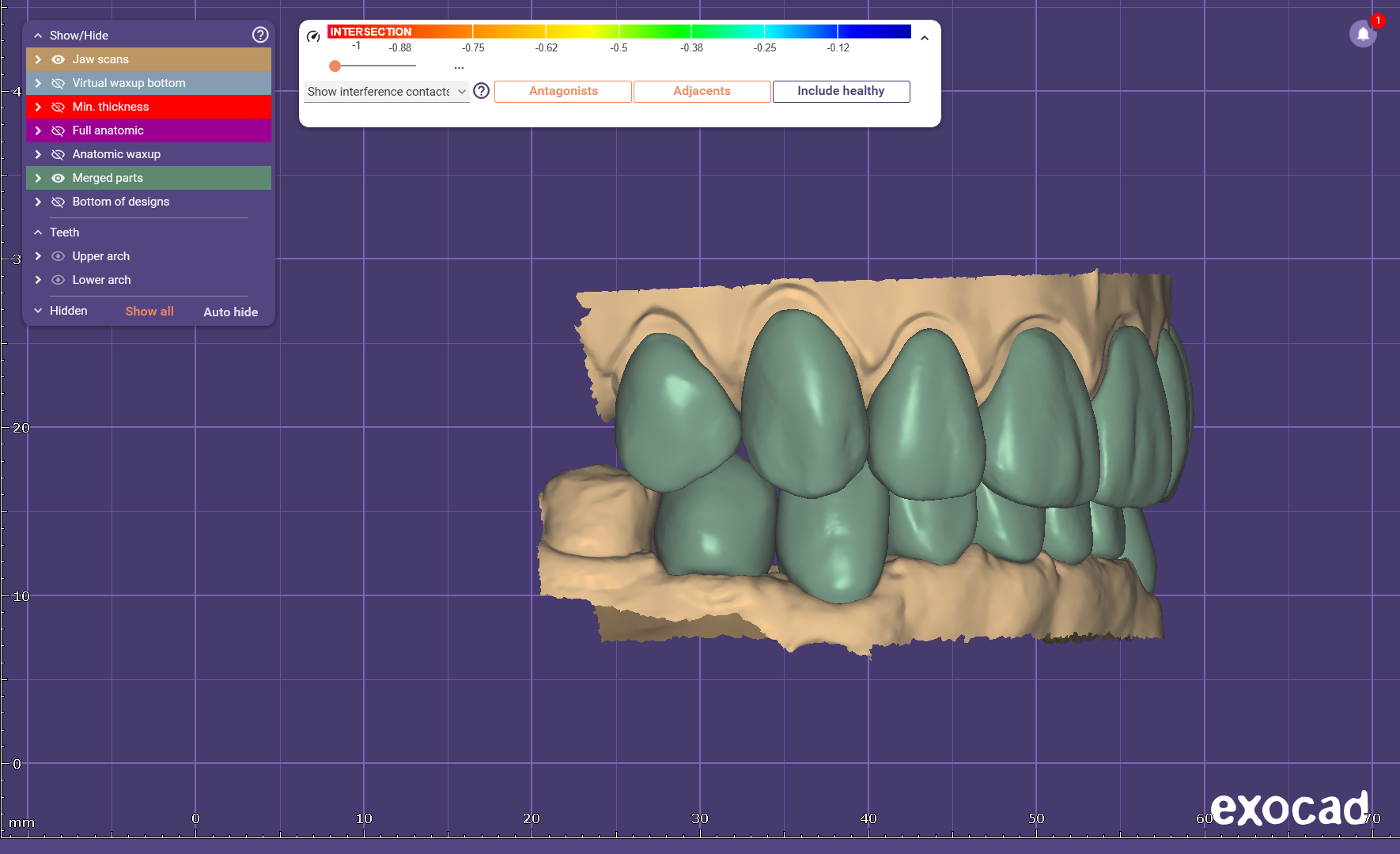Toggle Upper arch visibility eye
Viewport: 1400px width, 854px height.
58,256
